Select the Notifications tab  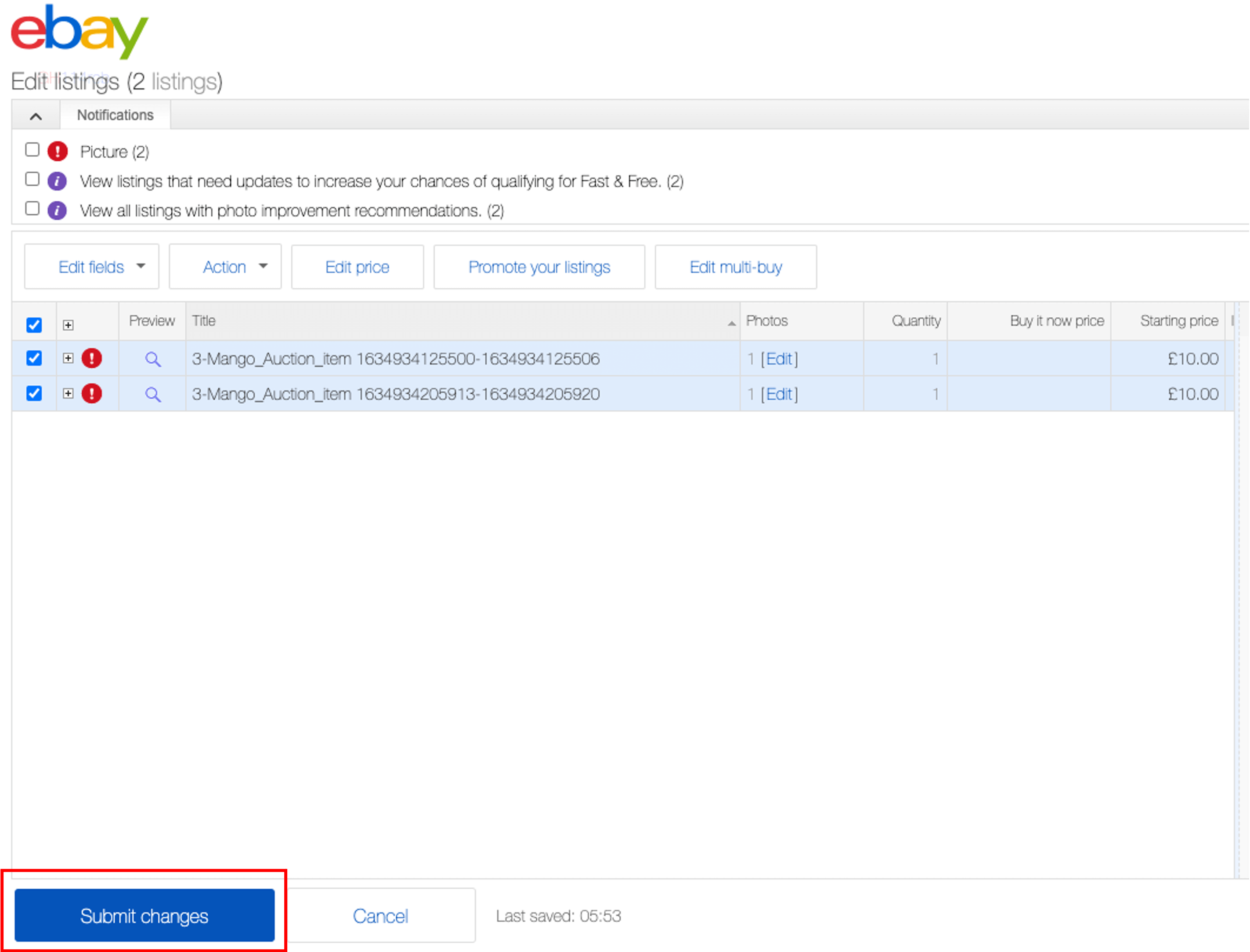pos(114,114)
